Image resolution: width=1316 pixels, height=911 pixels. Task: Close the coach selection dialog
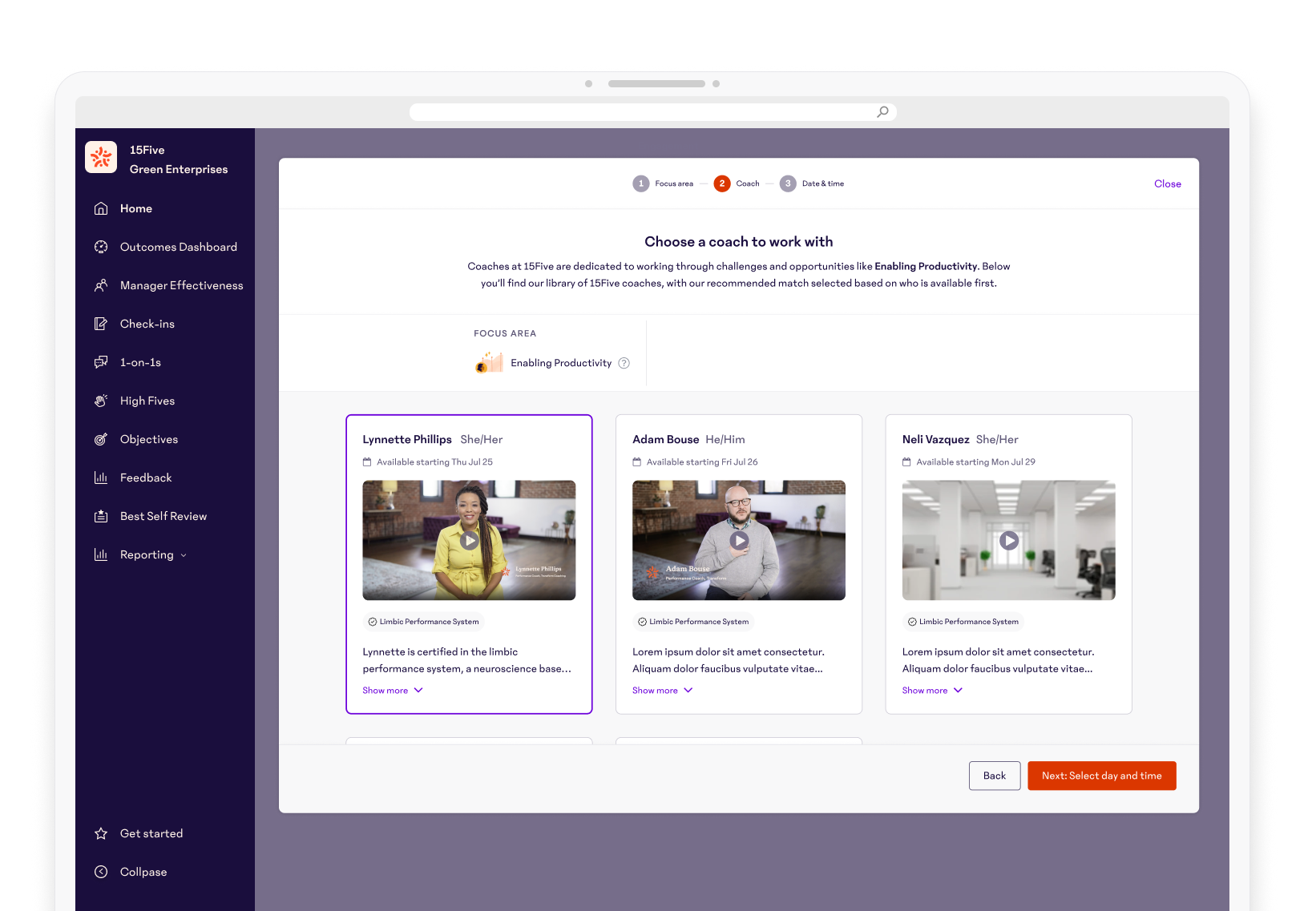point(1168,183)
